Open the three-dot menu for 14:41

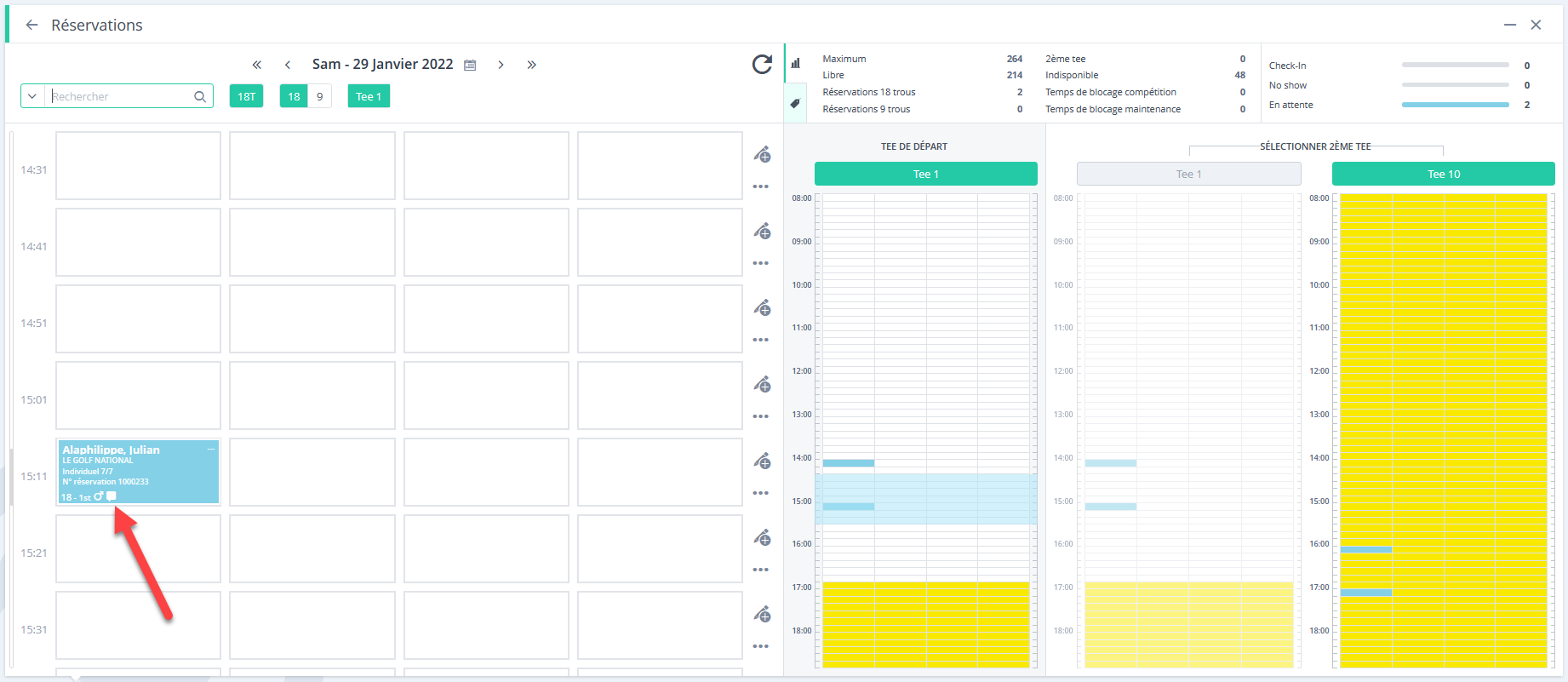click(x=761, y=263)
